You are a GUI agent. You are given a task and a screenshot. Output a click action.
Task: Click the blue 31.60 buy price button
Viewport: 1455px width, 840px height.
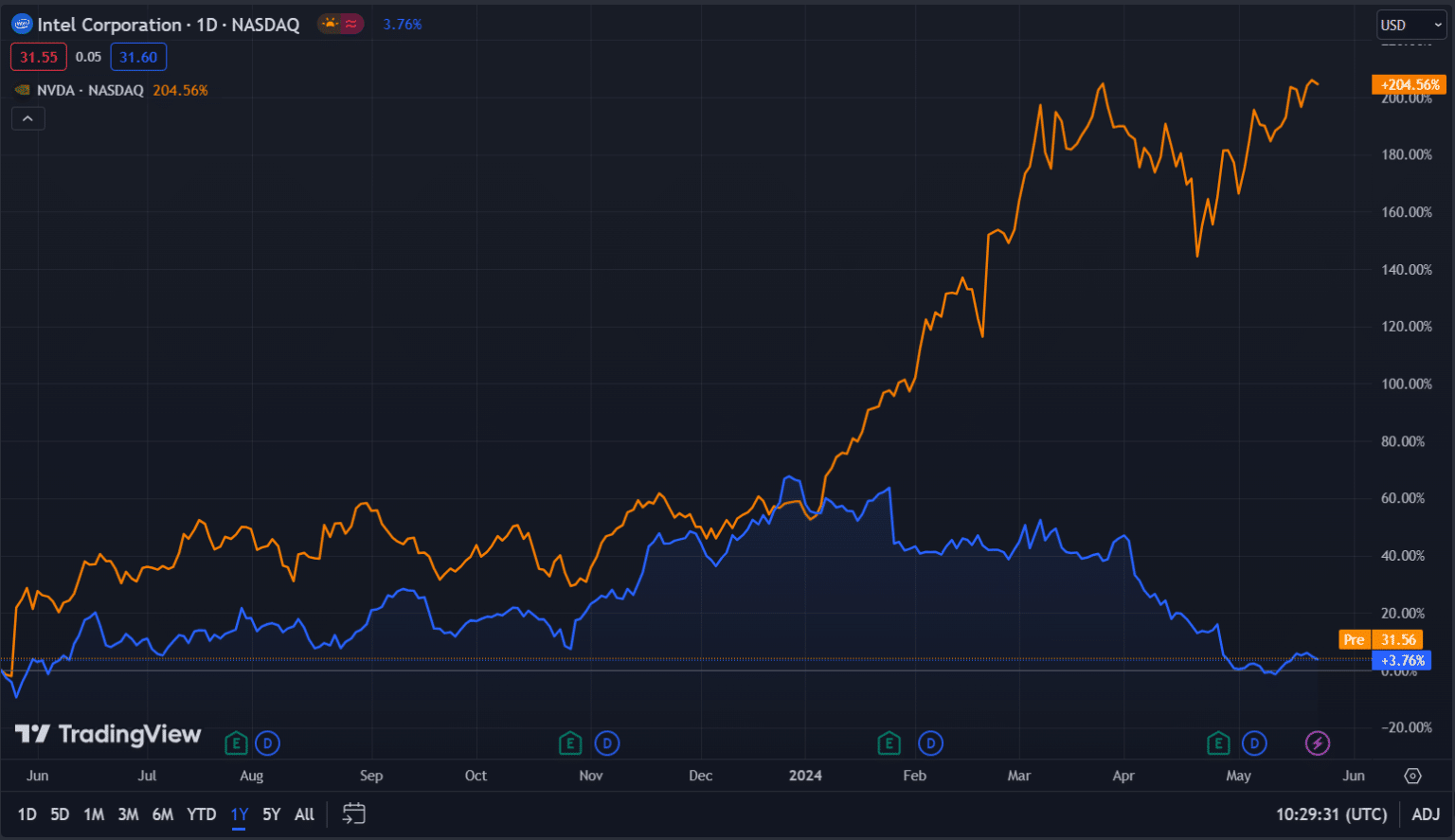138,57
